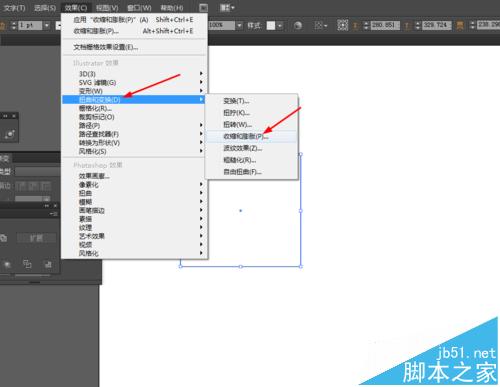Open the stroke weight dropdown arrow
Screen dimensions: 500x387
coord(47,25)
